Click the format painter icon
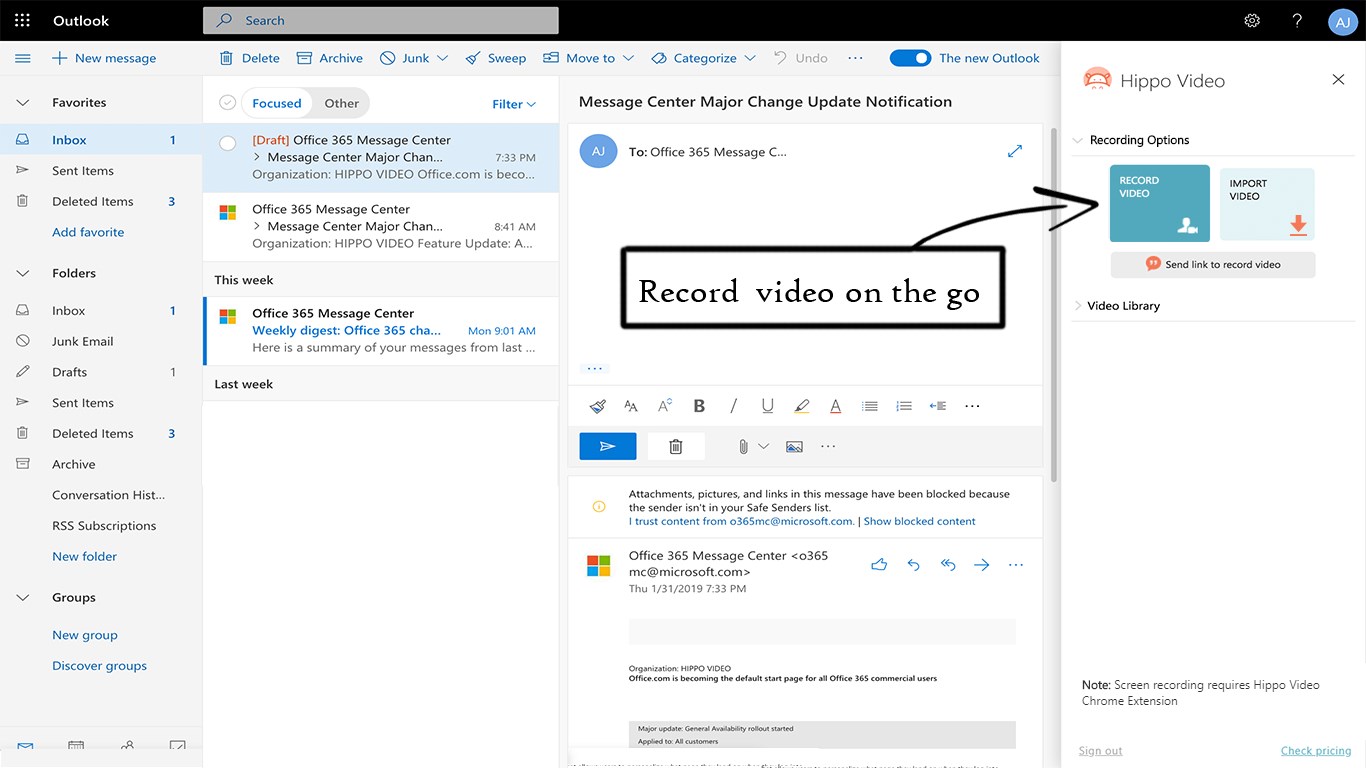 597,406
